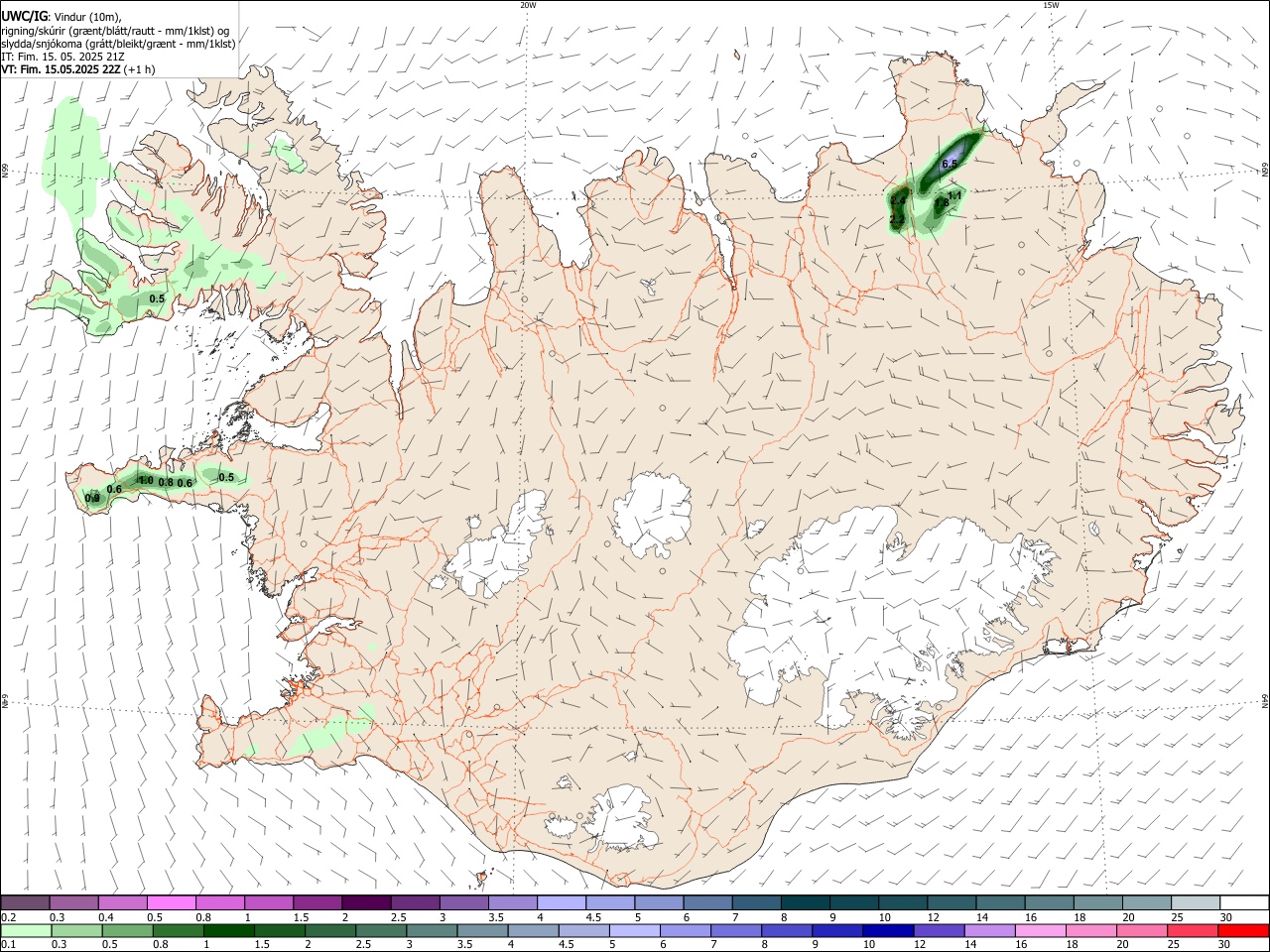This screenshot has width=1270, height=952.
Task: Click the pale grey snow swatch between 25 and 30
Action: point(1196,902)
